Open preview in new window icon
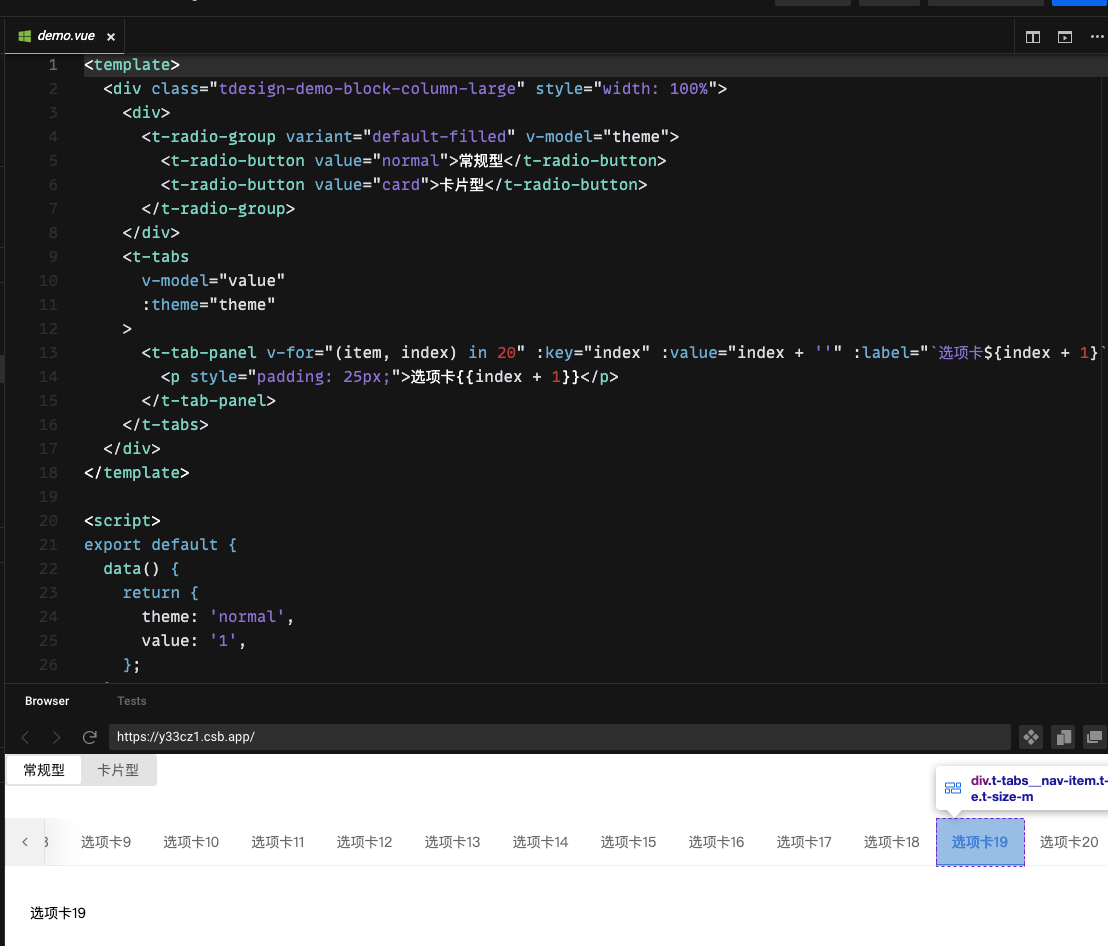This screenshot has width=1108, height=946. tap(1094, 737)
